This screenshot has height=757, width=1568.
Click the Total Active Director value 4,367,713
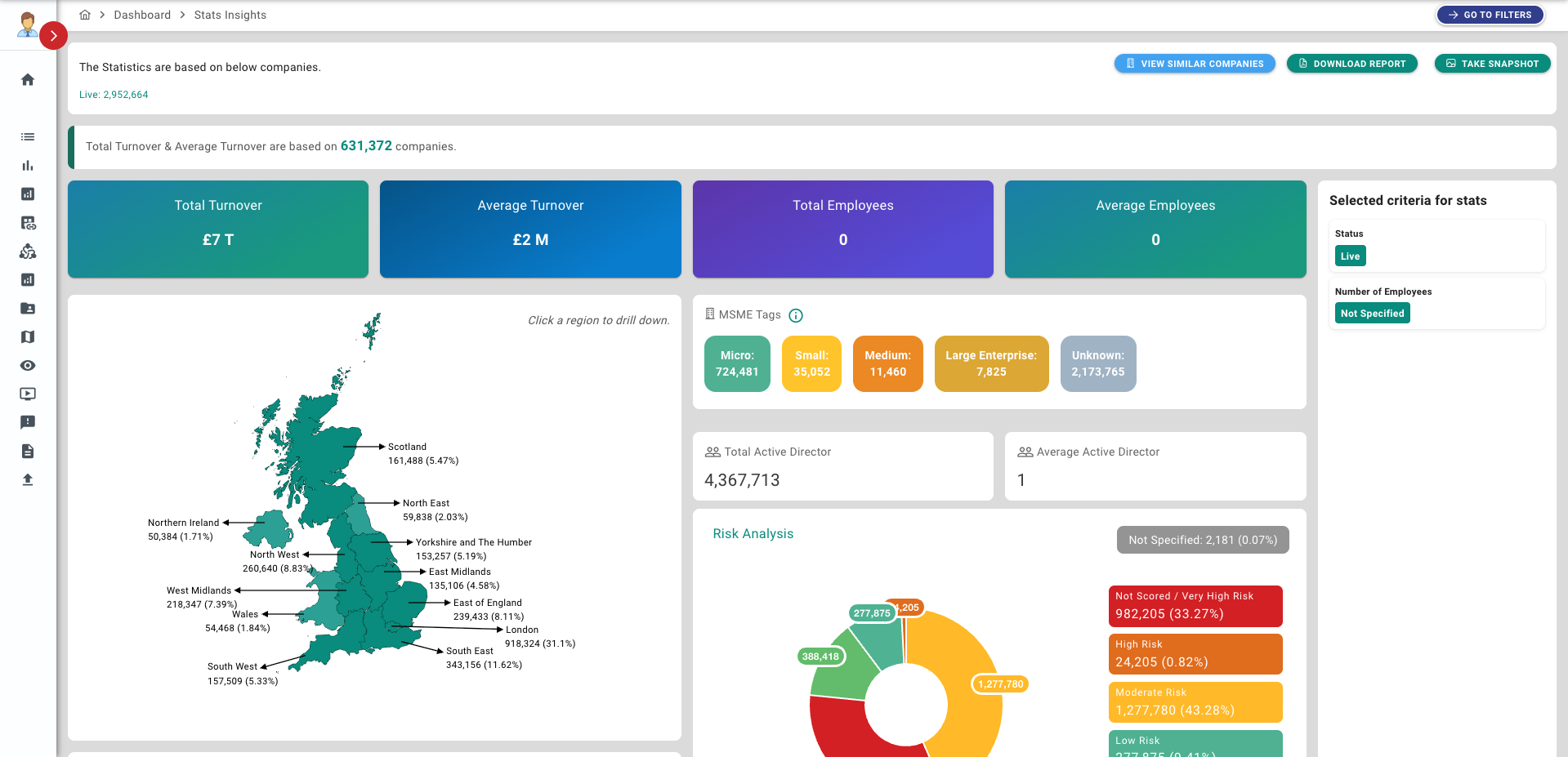click(x=742, y=480)
